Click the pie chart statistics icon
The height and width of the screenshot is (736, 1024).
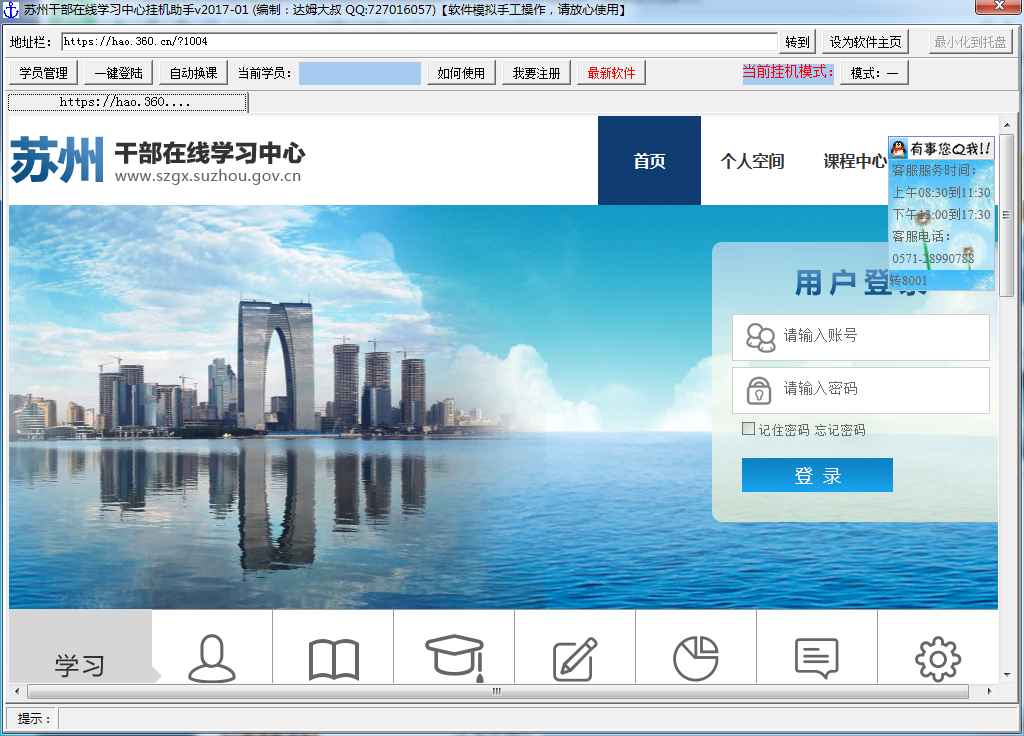696,659
